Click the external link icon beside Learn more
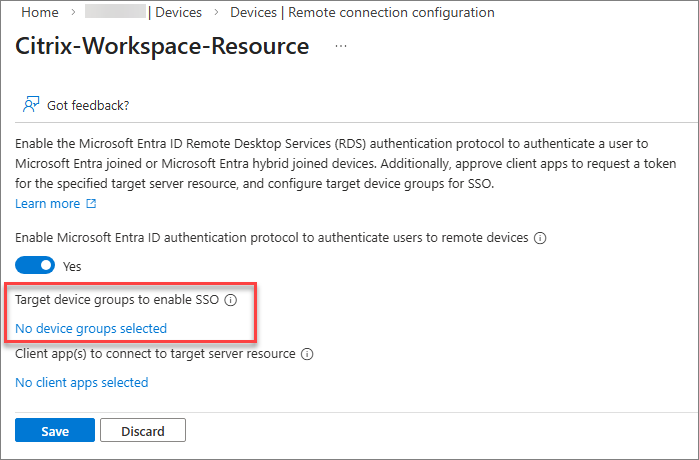Image resolution: width=699 pixels, height=460 pixels. pos(92,204)
